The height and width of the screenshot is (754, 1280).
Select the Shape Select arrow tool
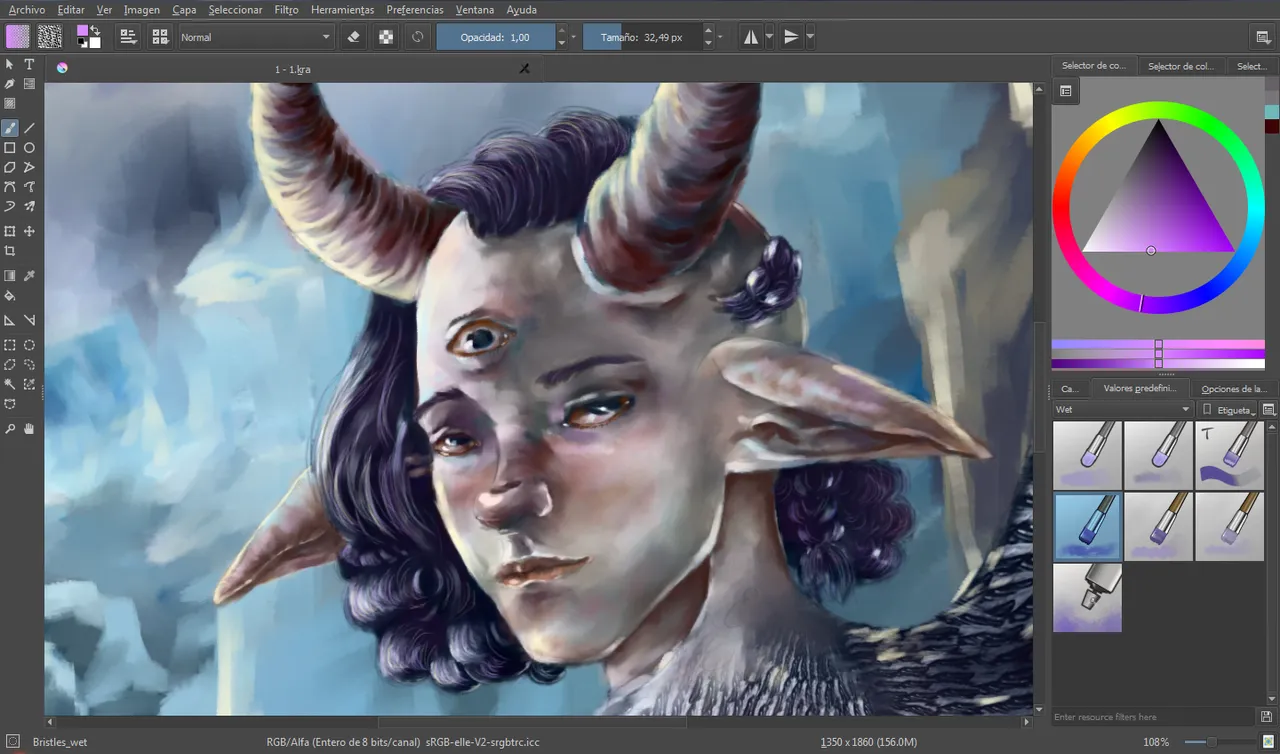pyautogui.click(x=10, y=64)
